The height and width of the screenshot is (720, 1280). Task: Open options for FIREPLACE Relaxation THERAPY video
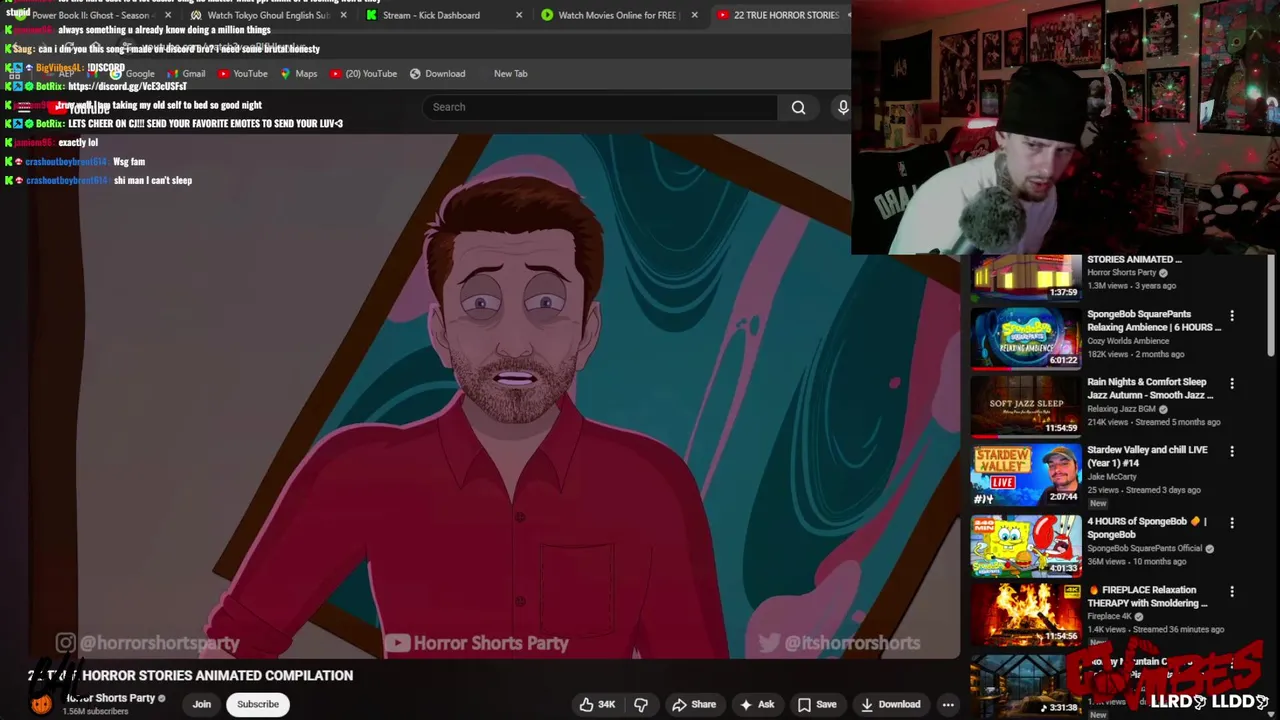(x=1232, y=591)
